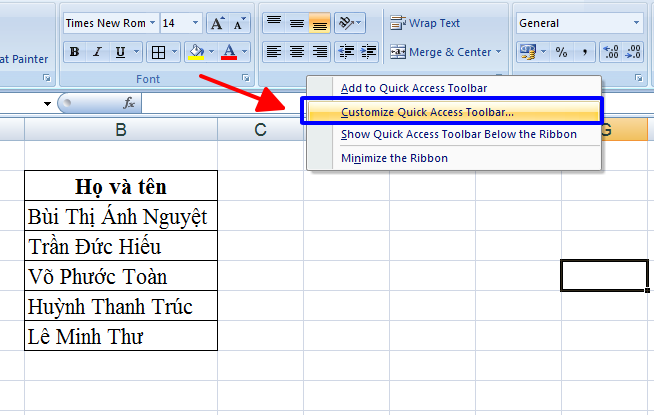Apply Accounting Number Format

pos(528,52)
